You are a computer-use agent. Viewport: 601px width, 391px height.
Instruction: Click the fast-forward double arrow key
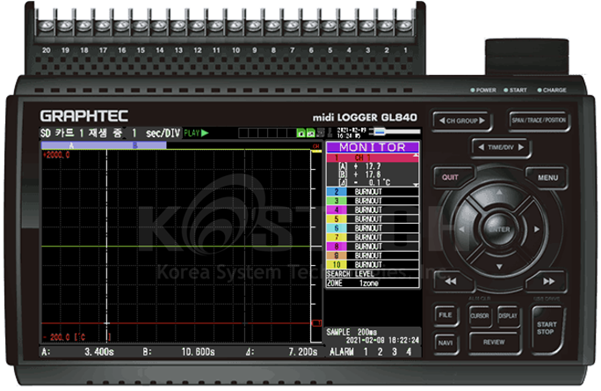[547, 281]
